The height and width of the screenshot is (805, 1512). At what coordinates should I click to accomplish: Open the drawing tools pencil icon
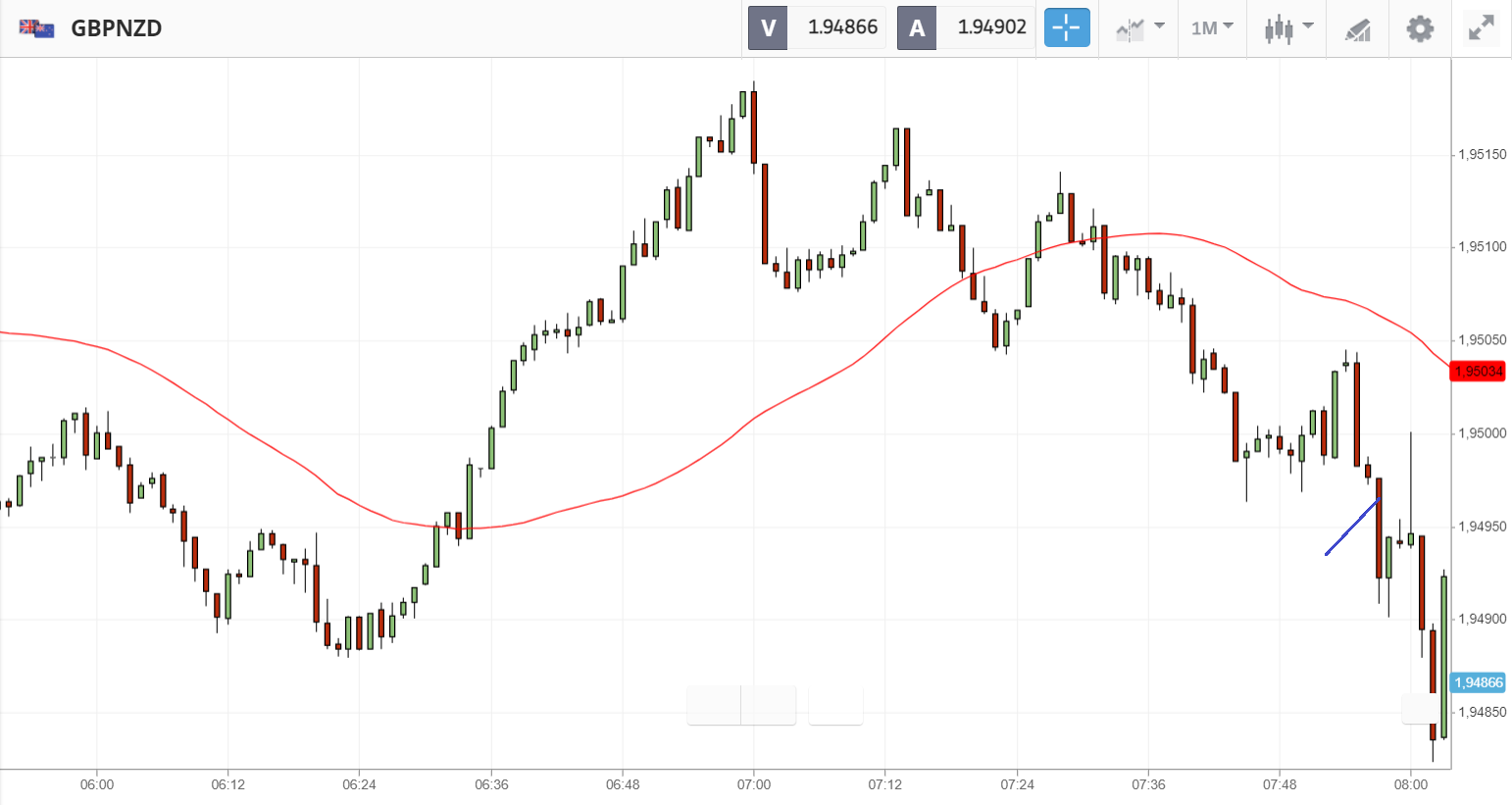(x=1357, y=29)
